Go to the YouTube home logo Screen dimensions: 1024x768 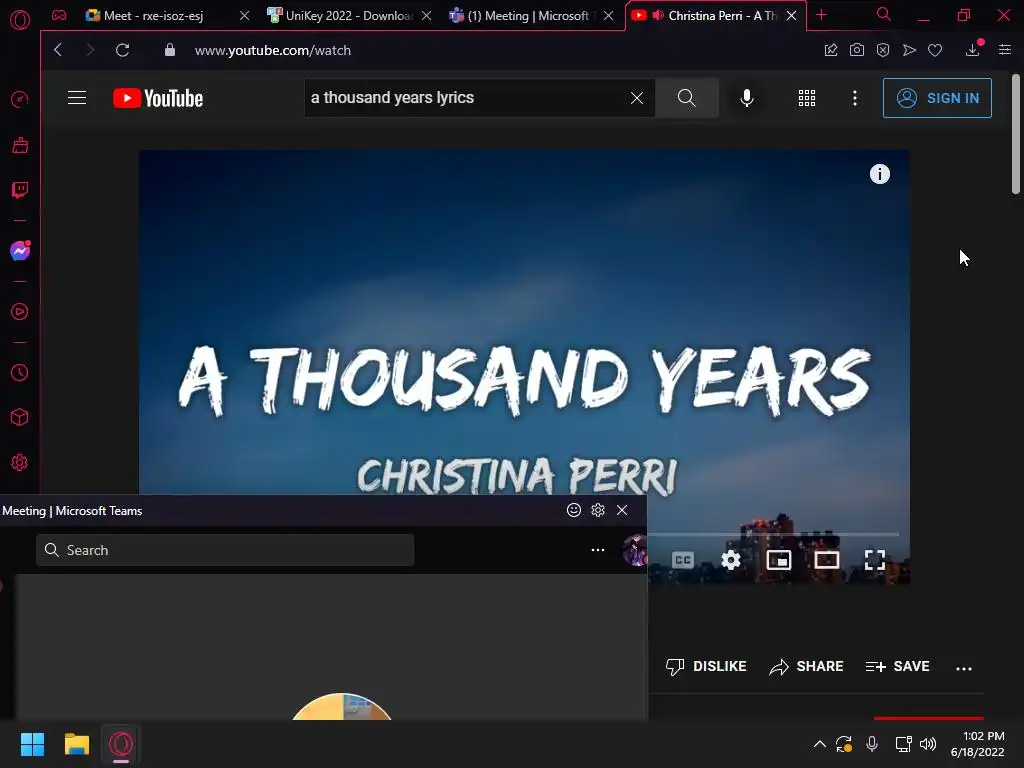(158, 98)
